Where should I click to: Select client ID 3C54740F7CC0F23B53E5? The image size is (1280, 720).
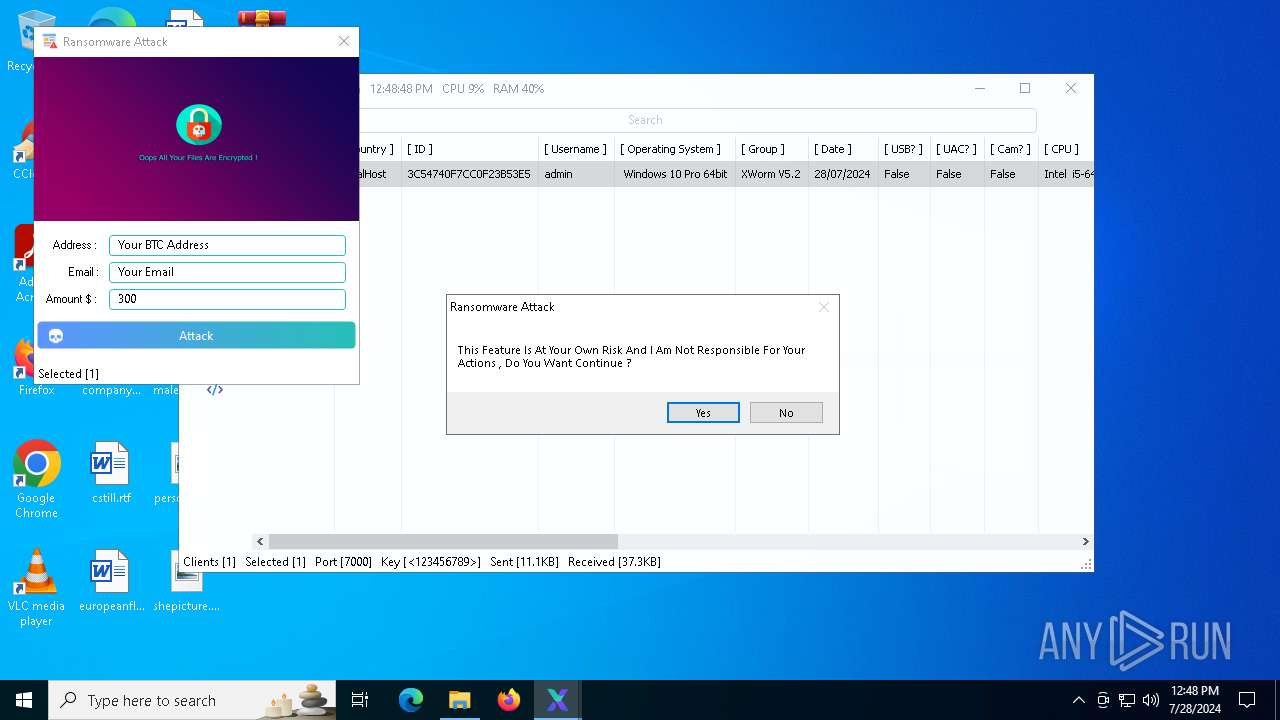pyautogui.click(x=469, y=174)
